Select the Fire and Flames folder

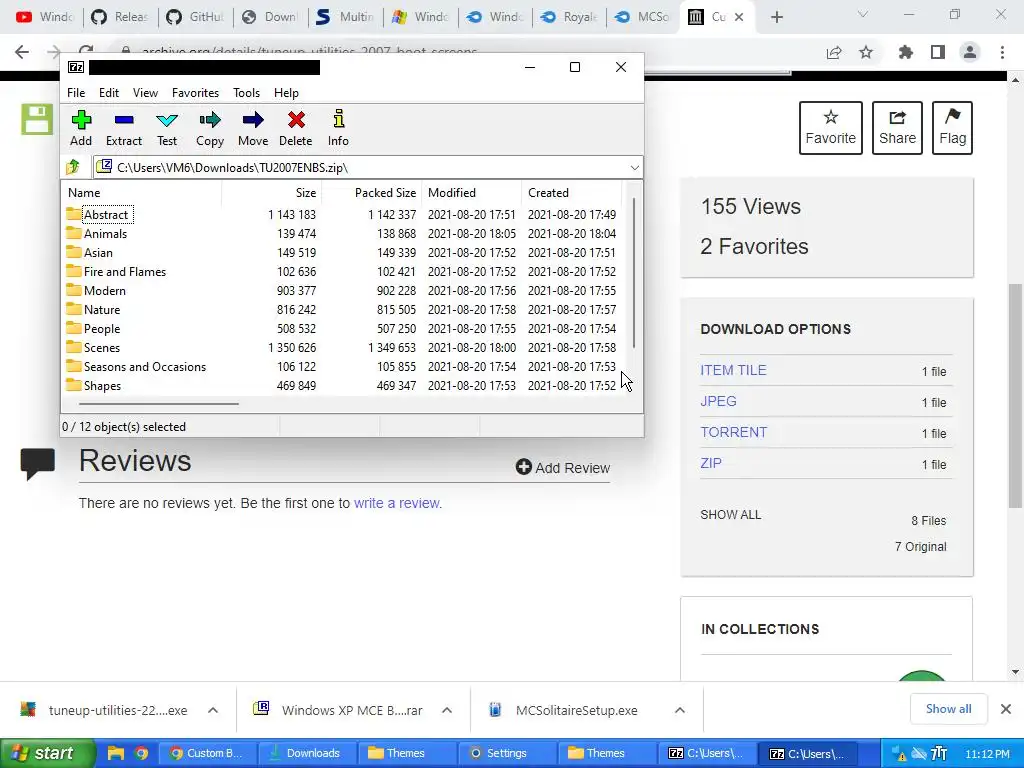(x=116, y=272)
